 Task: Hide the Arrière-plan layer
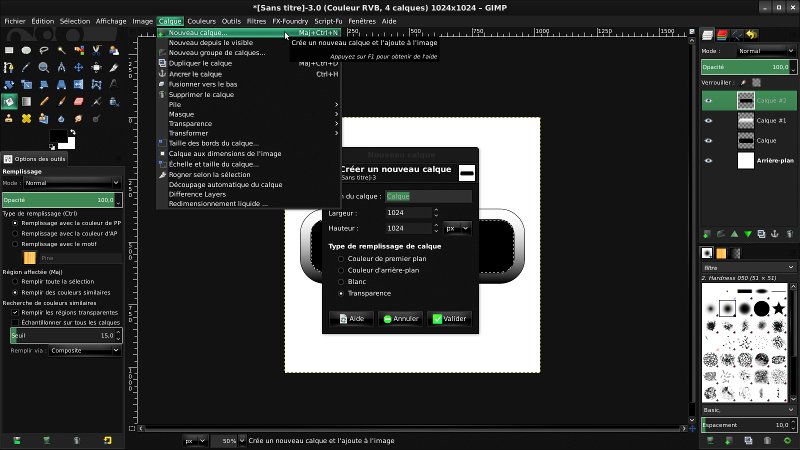click(x=708, y=160)
